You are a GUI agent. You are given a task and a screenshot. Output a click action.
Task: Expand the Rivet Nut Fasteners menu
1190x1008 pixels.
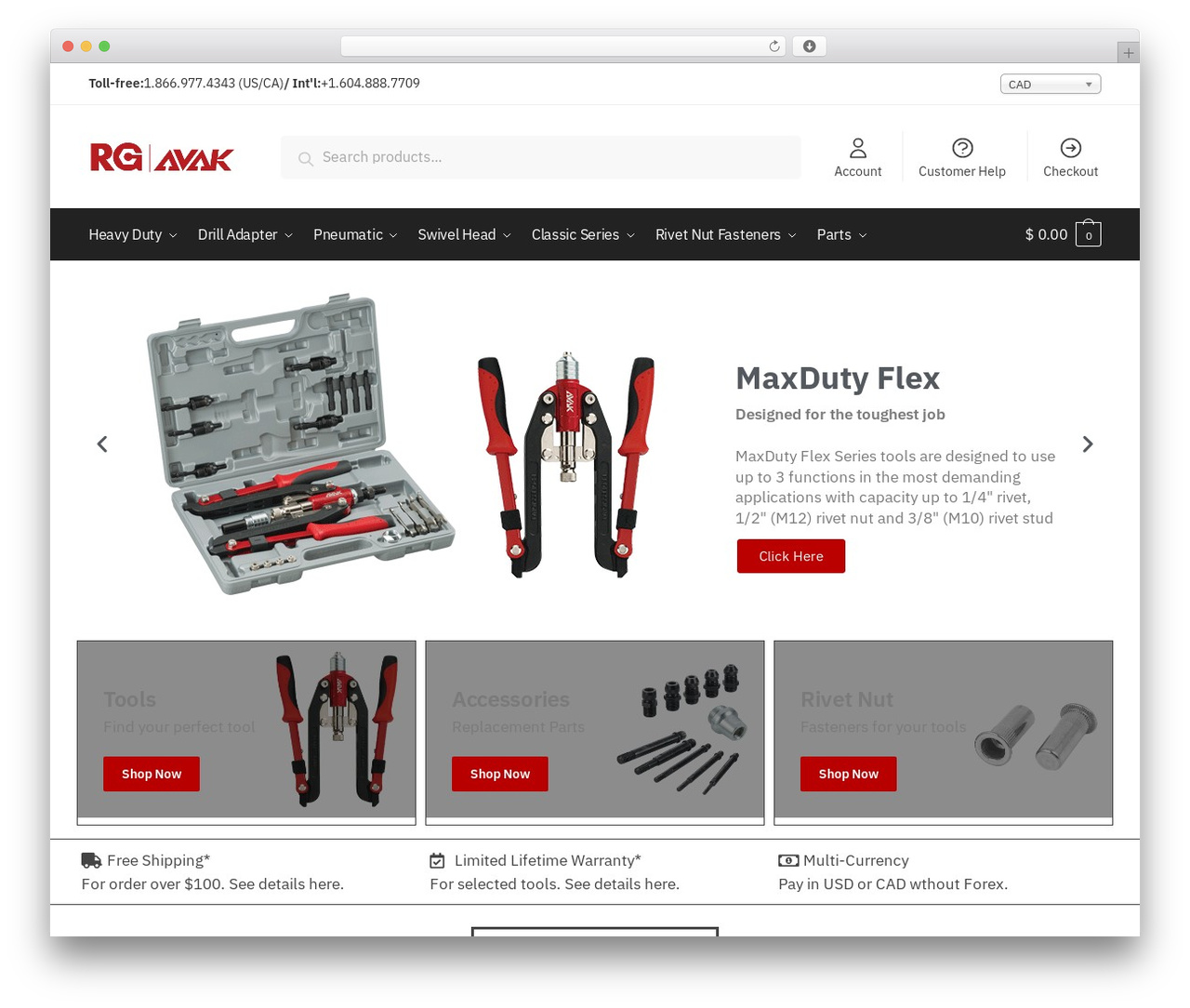tap(725, 234)
